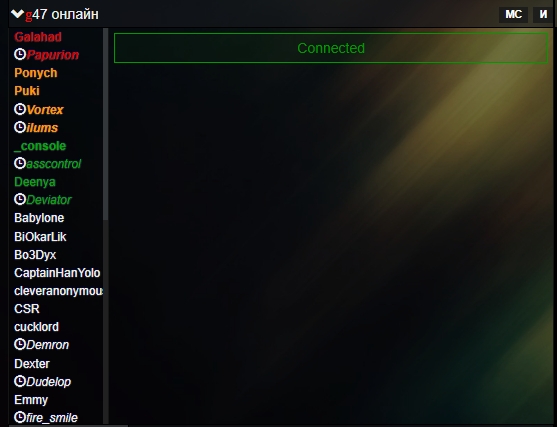Screen dimensions: 557x427
Task: Click the clock icon beside Demron
Action: (20, 344)
